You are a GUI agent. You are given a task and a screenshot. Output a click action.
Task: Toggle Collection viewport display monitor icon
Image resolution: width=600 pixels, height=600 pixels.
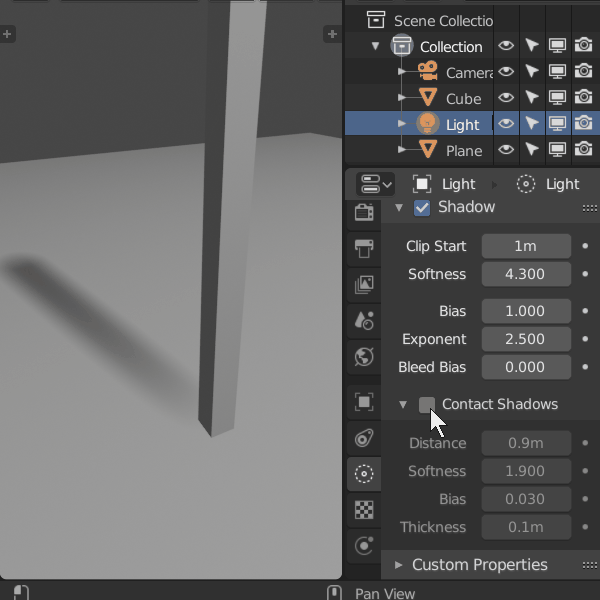click(x=558, y=46)
